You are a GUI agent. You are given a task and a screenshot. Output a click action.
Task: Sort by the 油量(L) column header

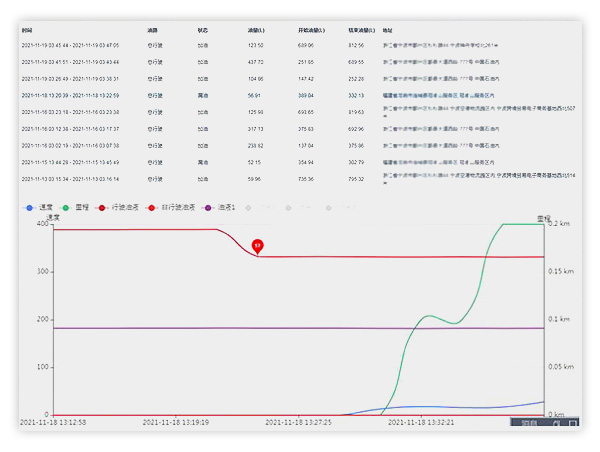click(x=255, y=30)
